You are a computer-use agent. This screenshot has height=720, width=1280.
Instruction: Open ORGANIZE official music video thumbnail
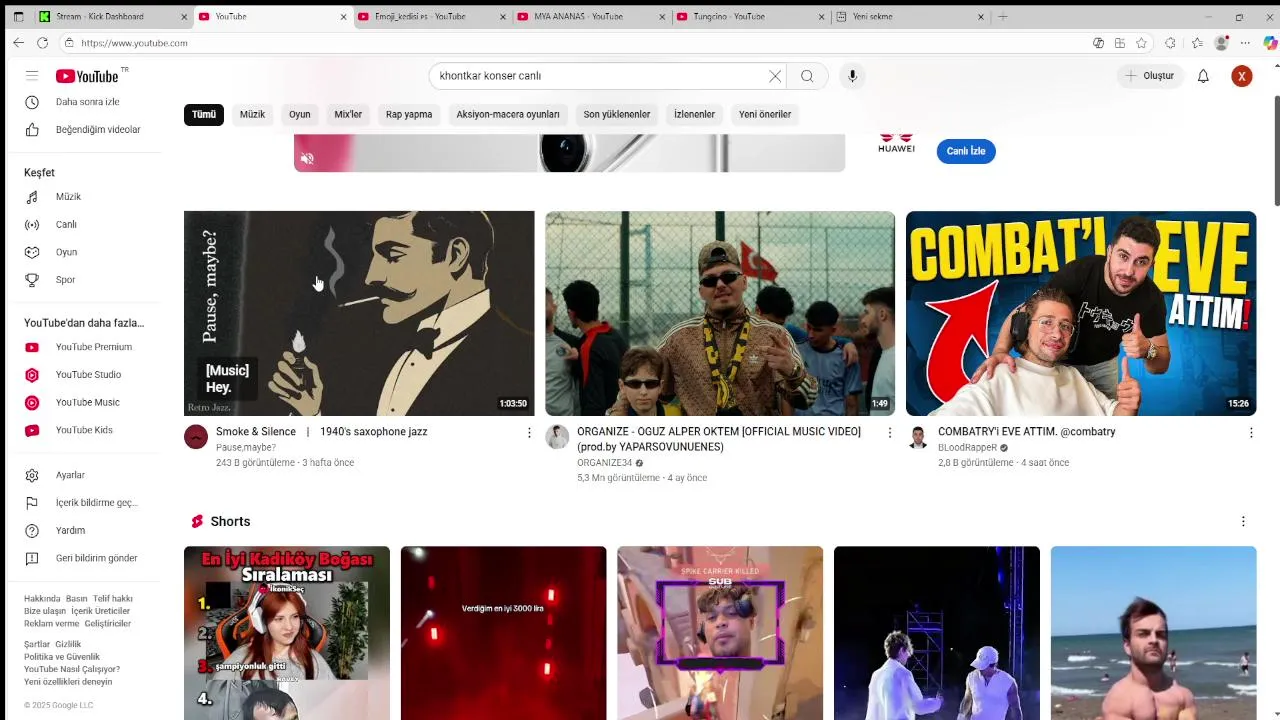[x=720, y=313]
